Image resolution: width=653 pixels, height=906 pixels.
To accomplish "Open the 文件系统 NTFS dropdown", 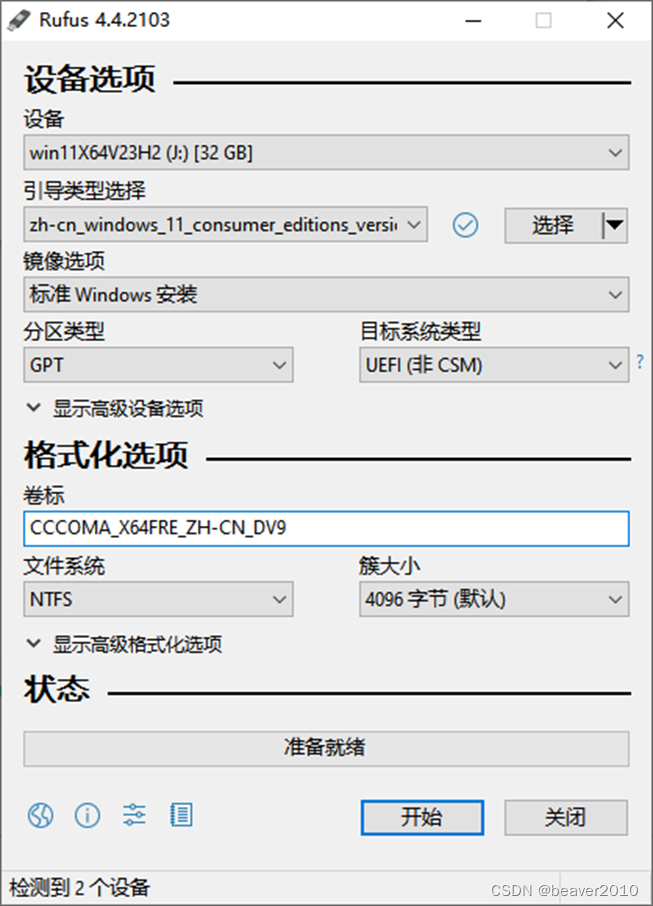I will pos(158,599).
